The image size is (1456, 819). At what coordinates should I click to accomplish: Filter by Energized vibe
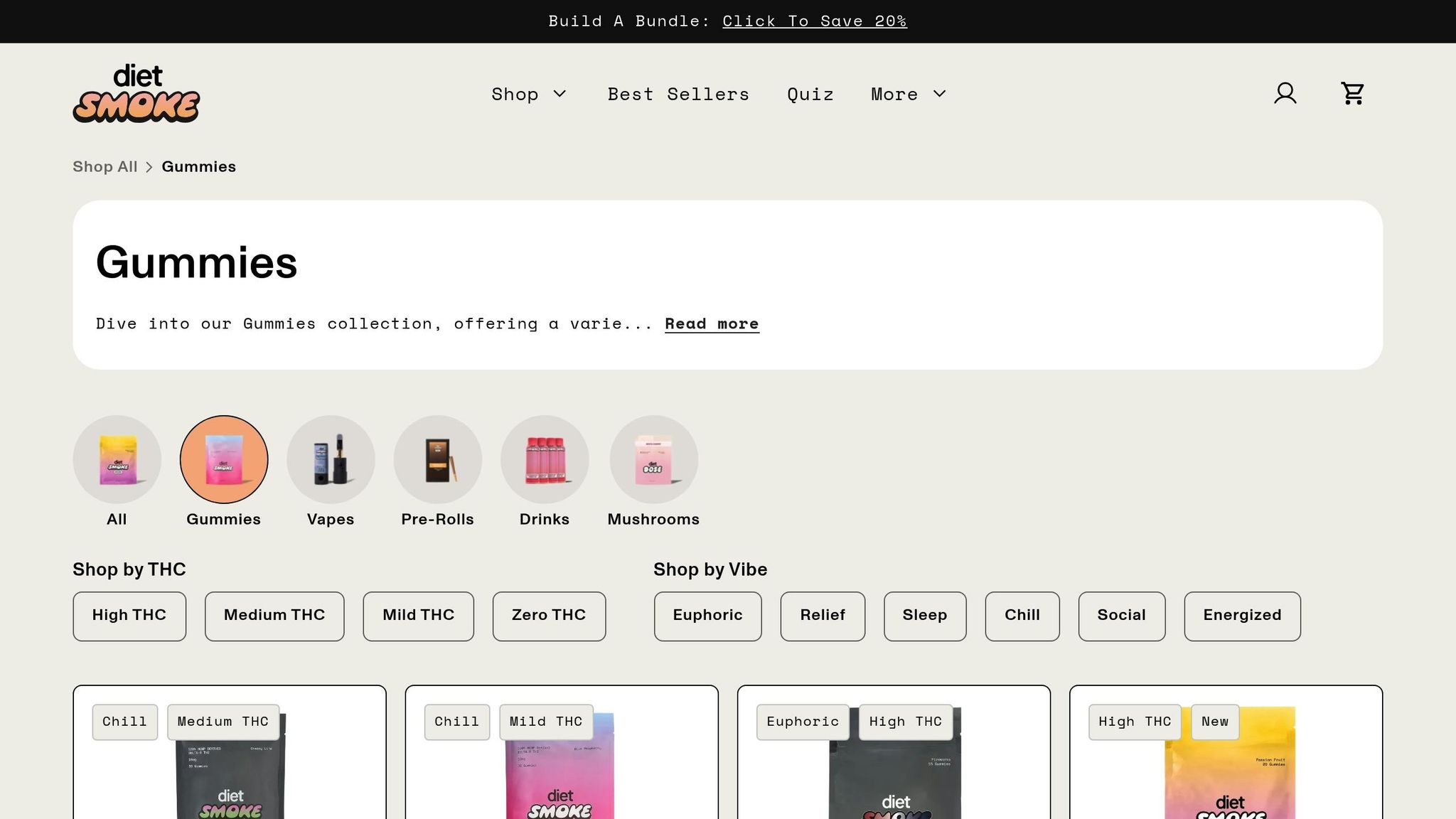(x=1243, y=616)
